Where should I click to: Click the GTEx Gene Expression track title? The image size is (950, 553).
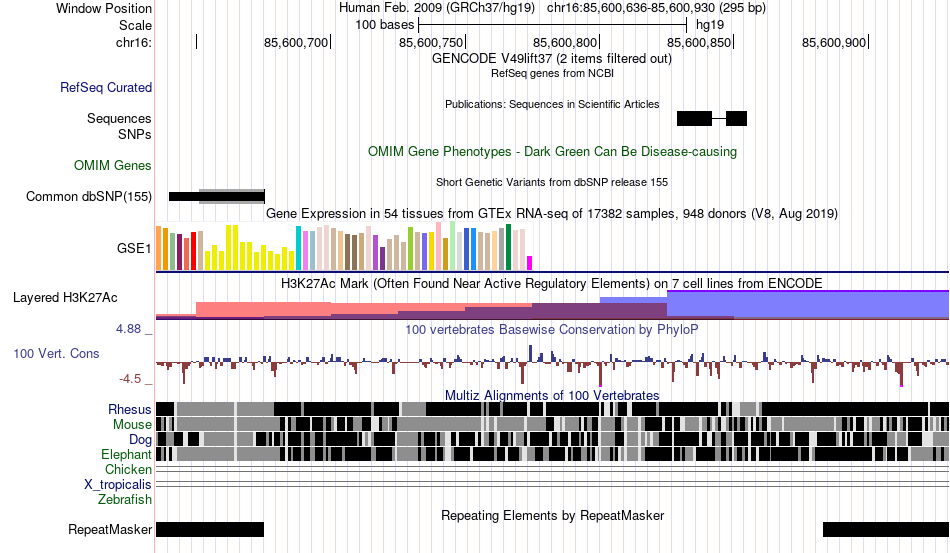(x=552, y=213)
